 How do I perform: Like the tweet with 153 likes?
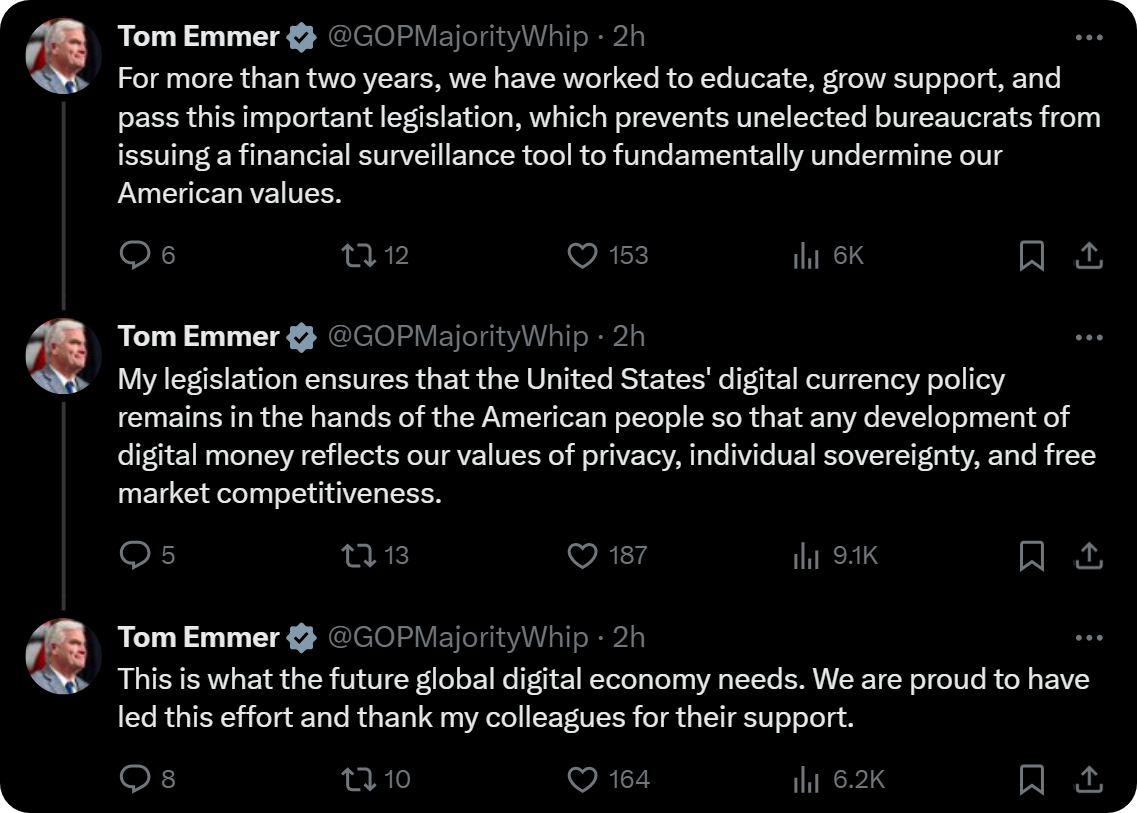[x=582, y=256]
